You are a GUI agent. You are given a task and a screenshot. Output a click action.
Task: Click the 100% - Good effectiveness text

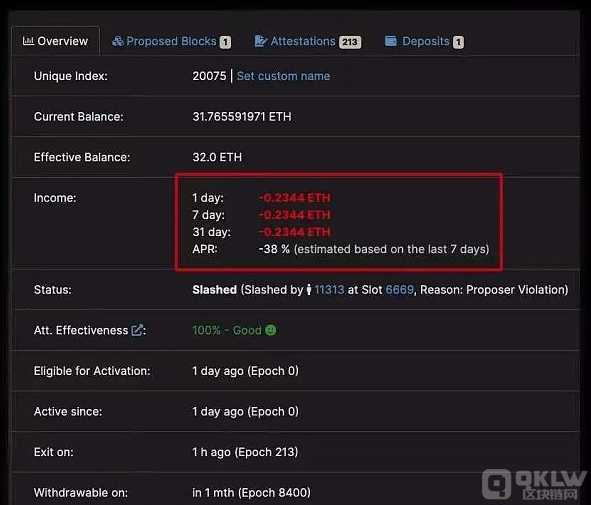[x=227, y=330]
